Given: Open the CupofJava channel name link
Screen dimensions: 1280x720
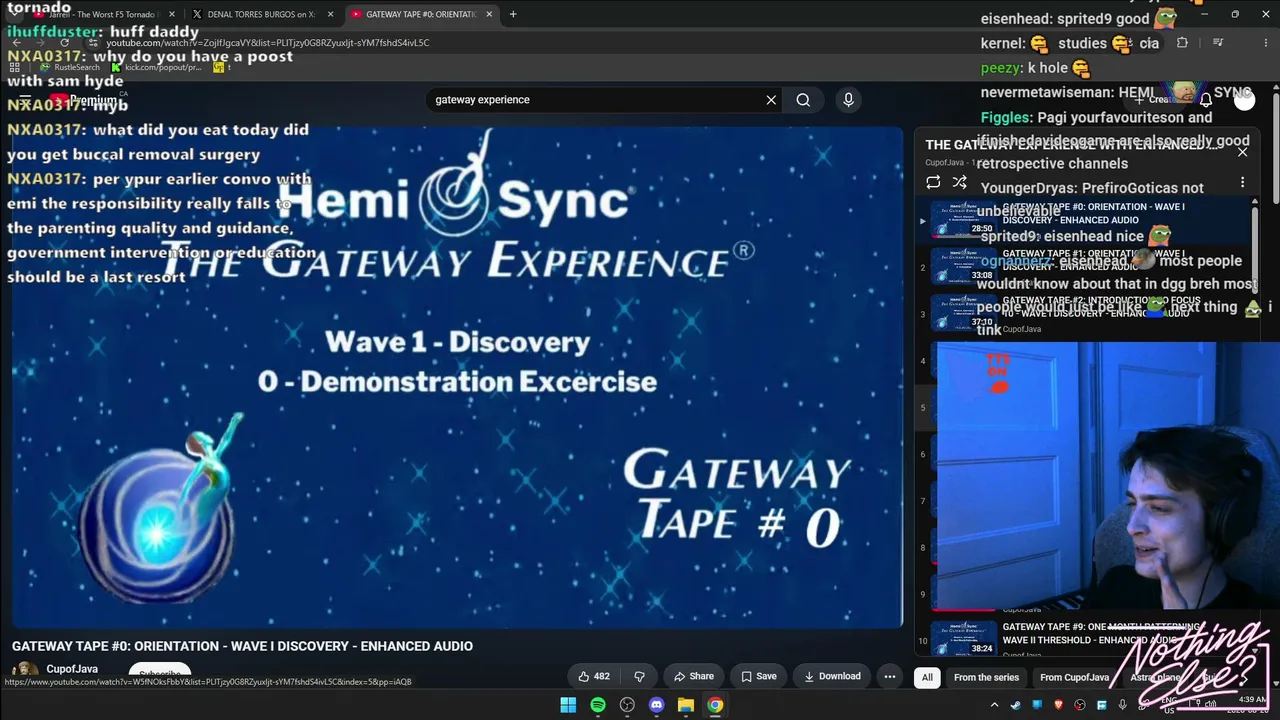Looking at the screenshot, I should 72,669.
